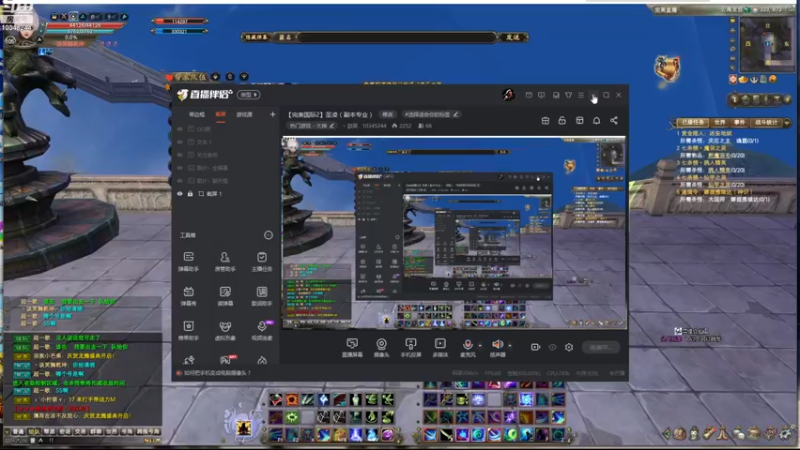Open 弹幕秀 tool in the toolbox

pos(188,295)
